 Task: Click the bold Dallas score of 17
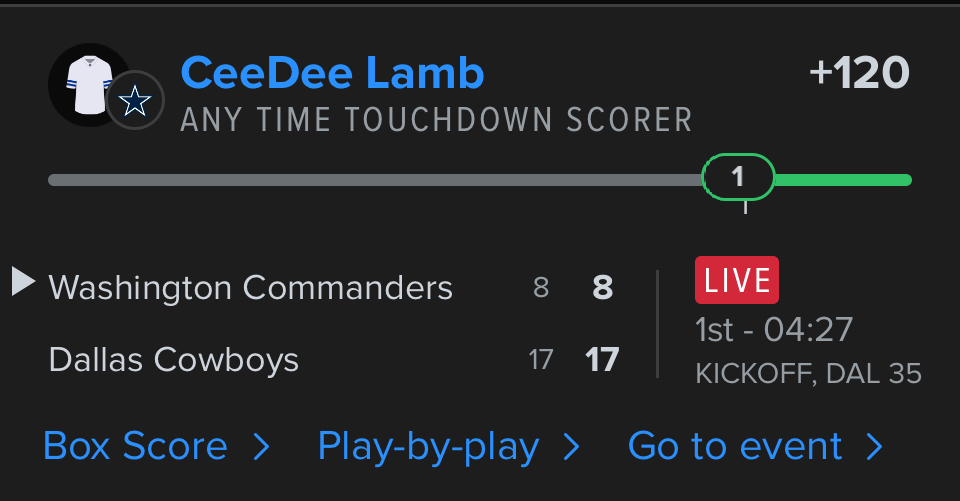pyautogui.click(x=602, y=359)
